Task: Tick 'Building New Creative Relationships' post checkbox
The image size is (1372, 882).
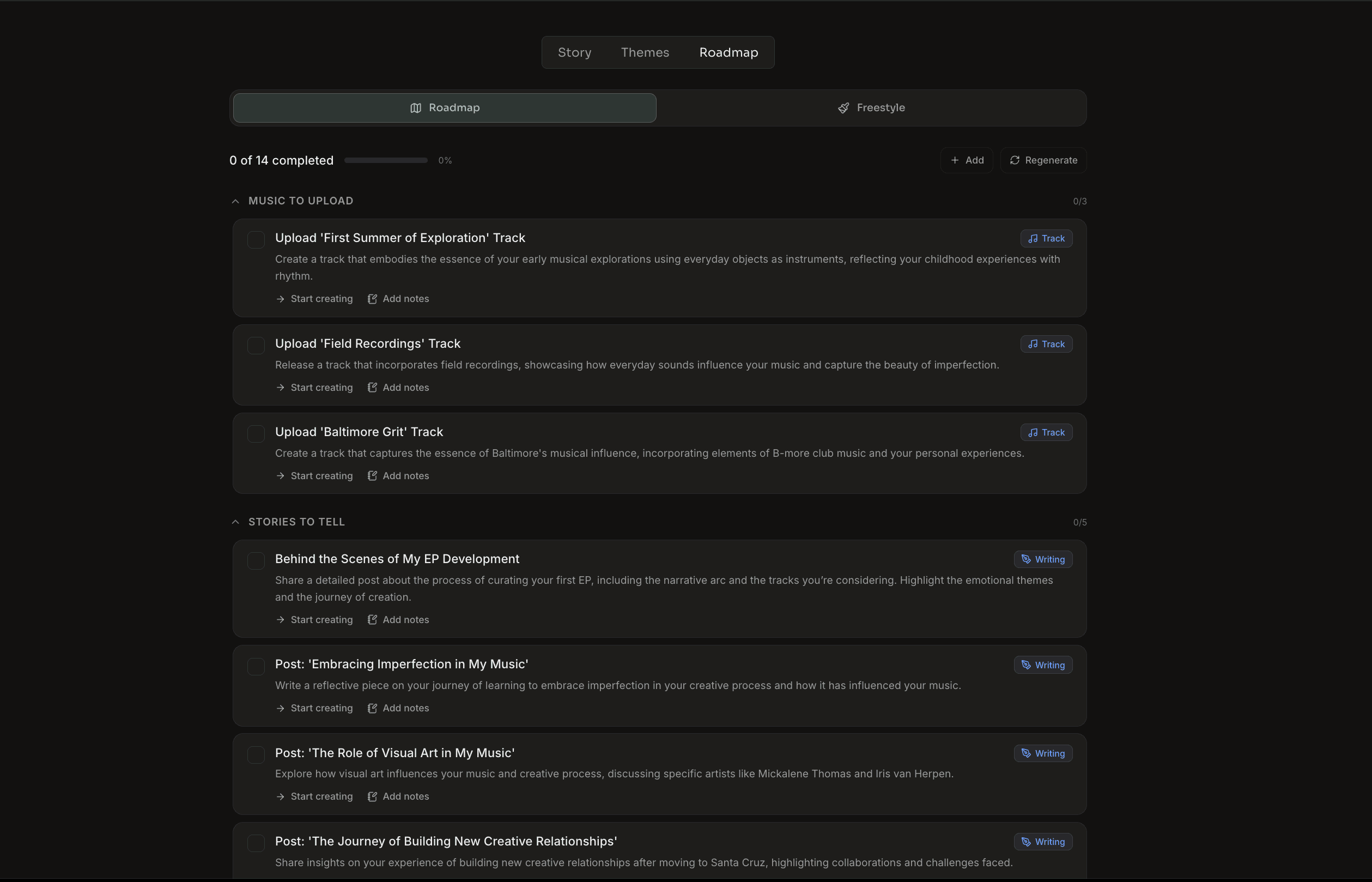Action: tap(256, 843)
